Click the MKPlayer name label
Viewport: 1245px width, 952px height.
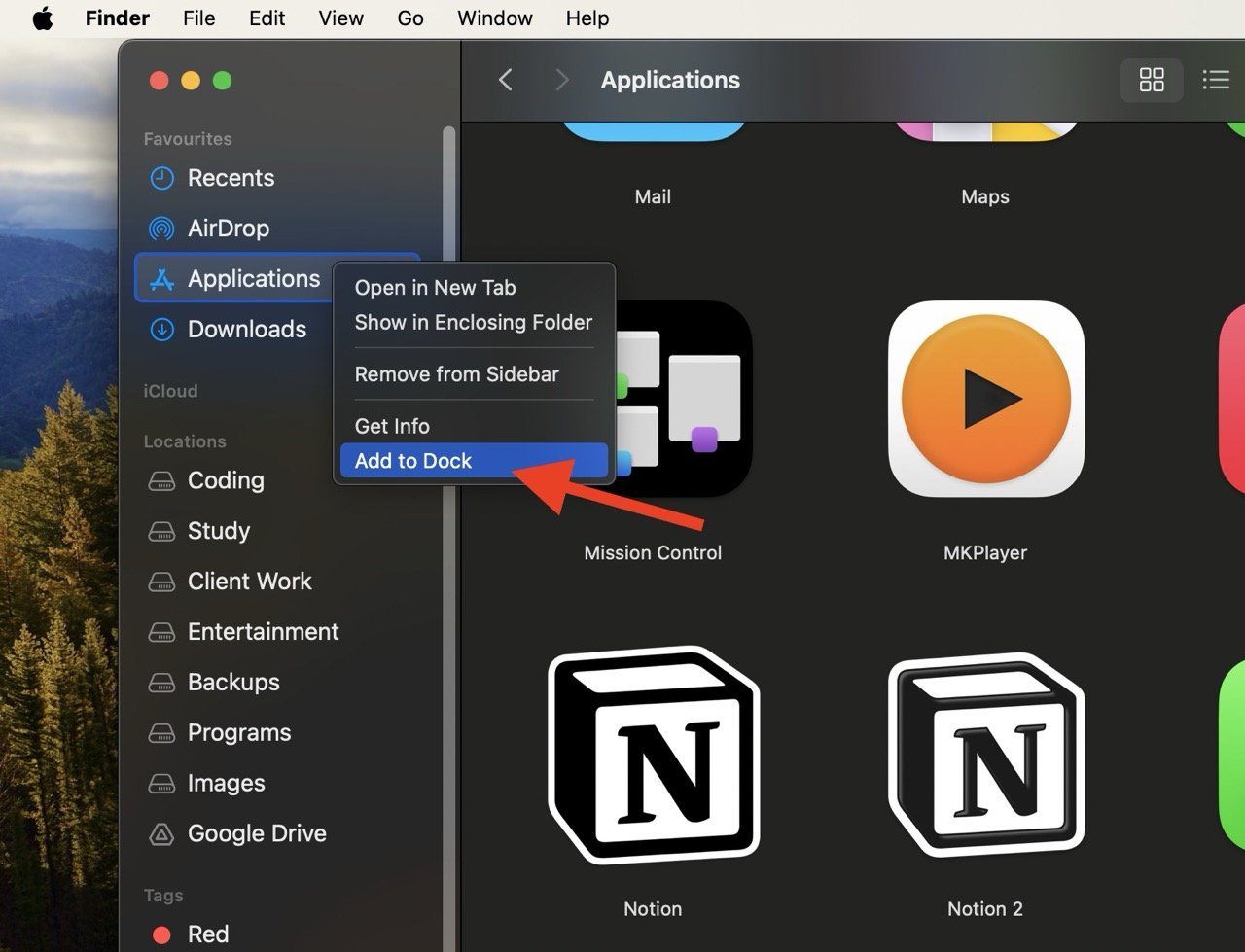click(985, 552)
